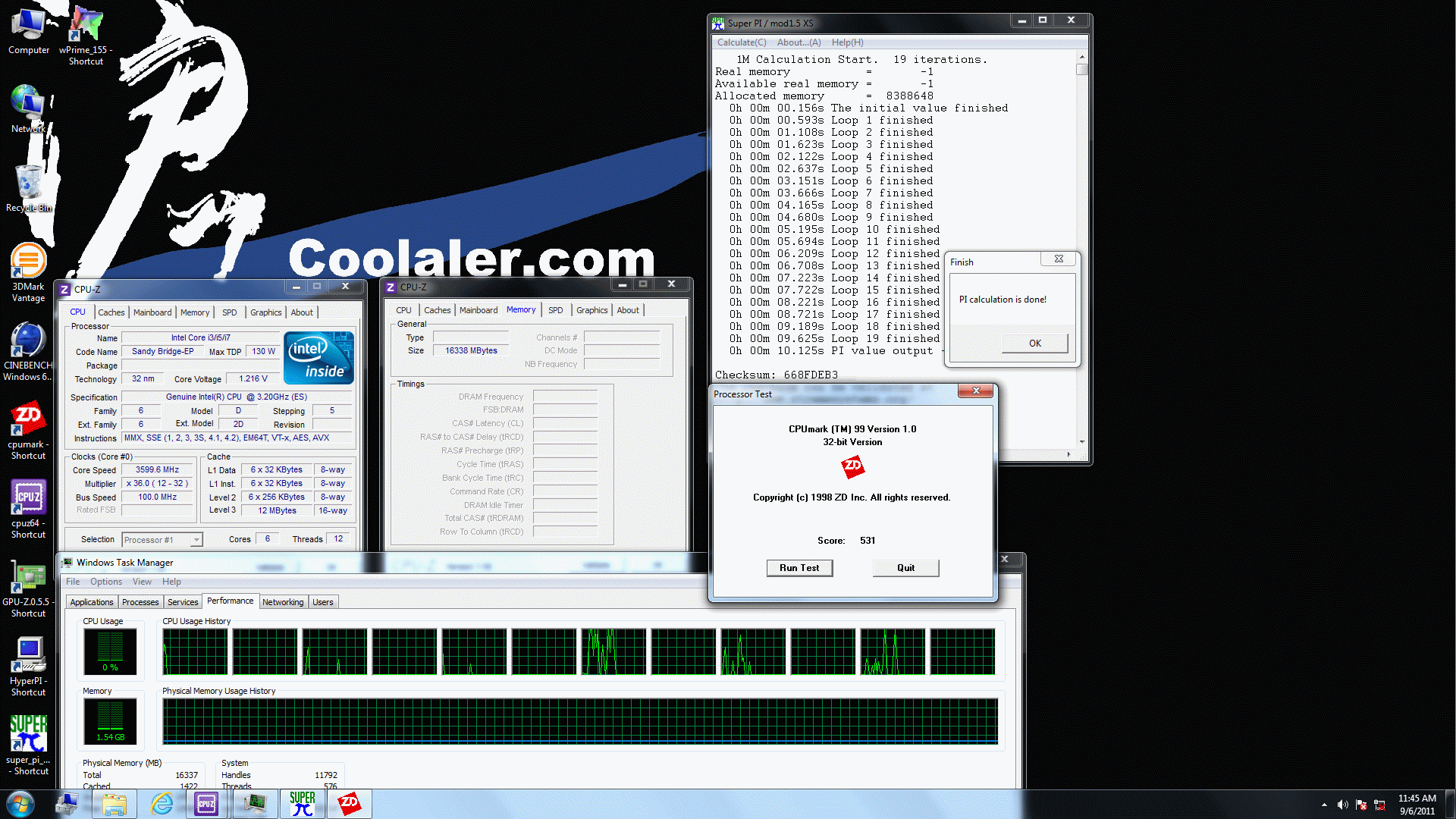1456x819 pixels.
Task: Open Options menu in Task Manager
Action: pos(106,582)
